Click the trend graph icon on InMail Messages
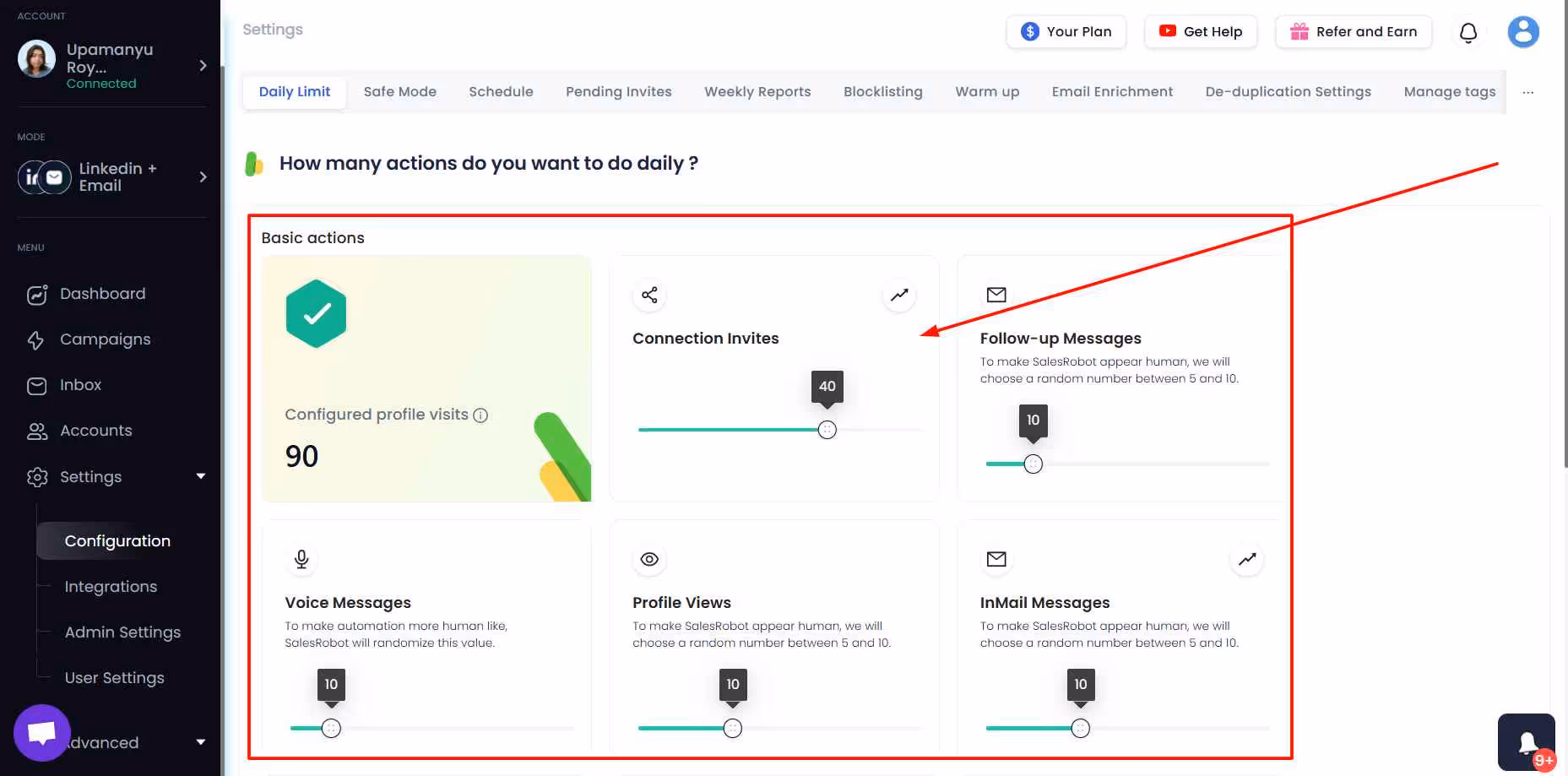This screenshot has height=776, width=1568. [x=1247, y=558]
